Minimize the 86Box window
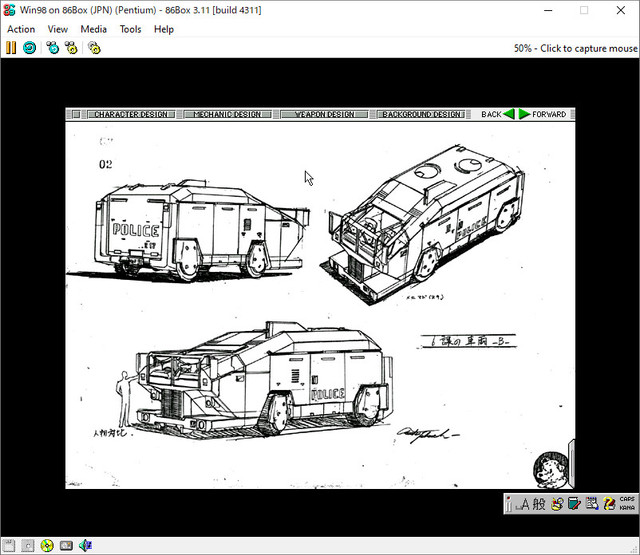640x555 pixels. coord(548,10)
